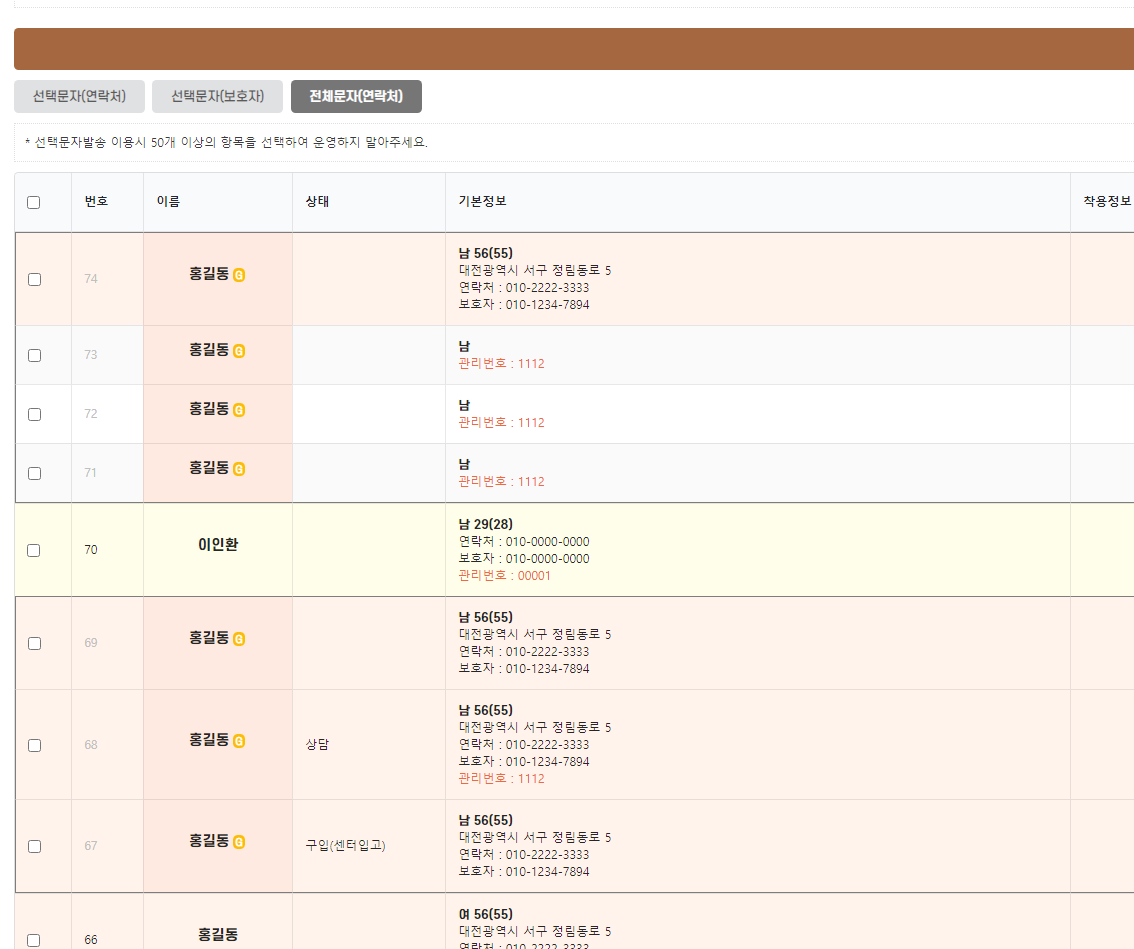
Task: Click the yellow G badge in row 72
Action: click(239, 410)
